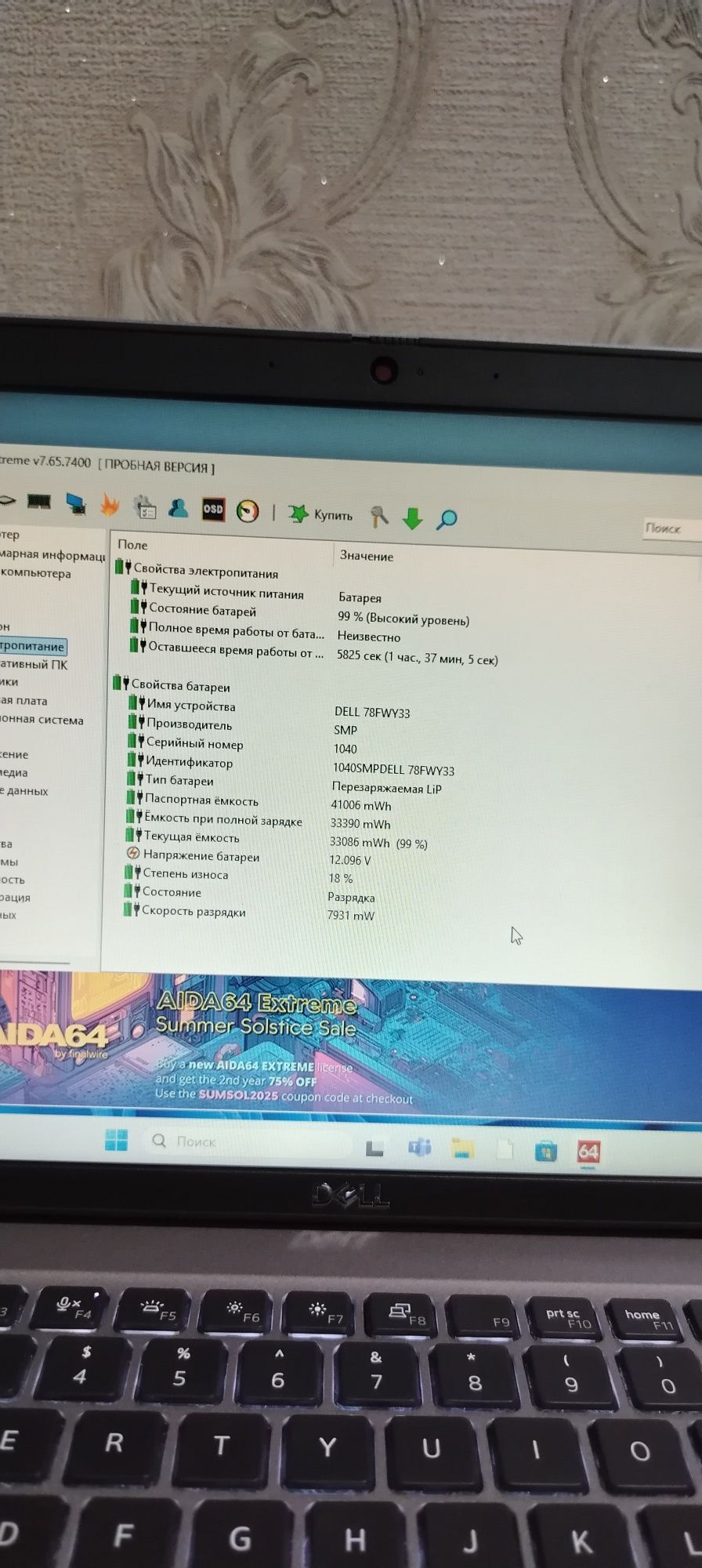Viewport: 702px width, 1568px height.
Task: Click the orange voltage icon beside Напряжение батареи
Action: tap(132, 854)
